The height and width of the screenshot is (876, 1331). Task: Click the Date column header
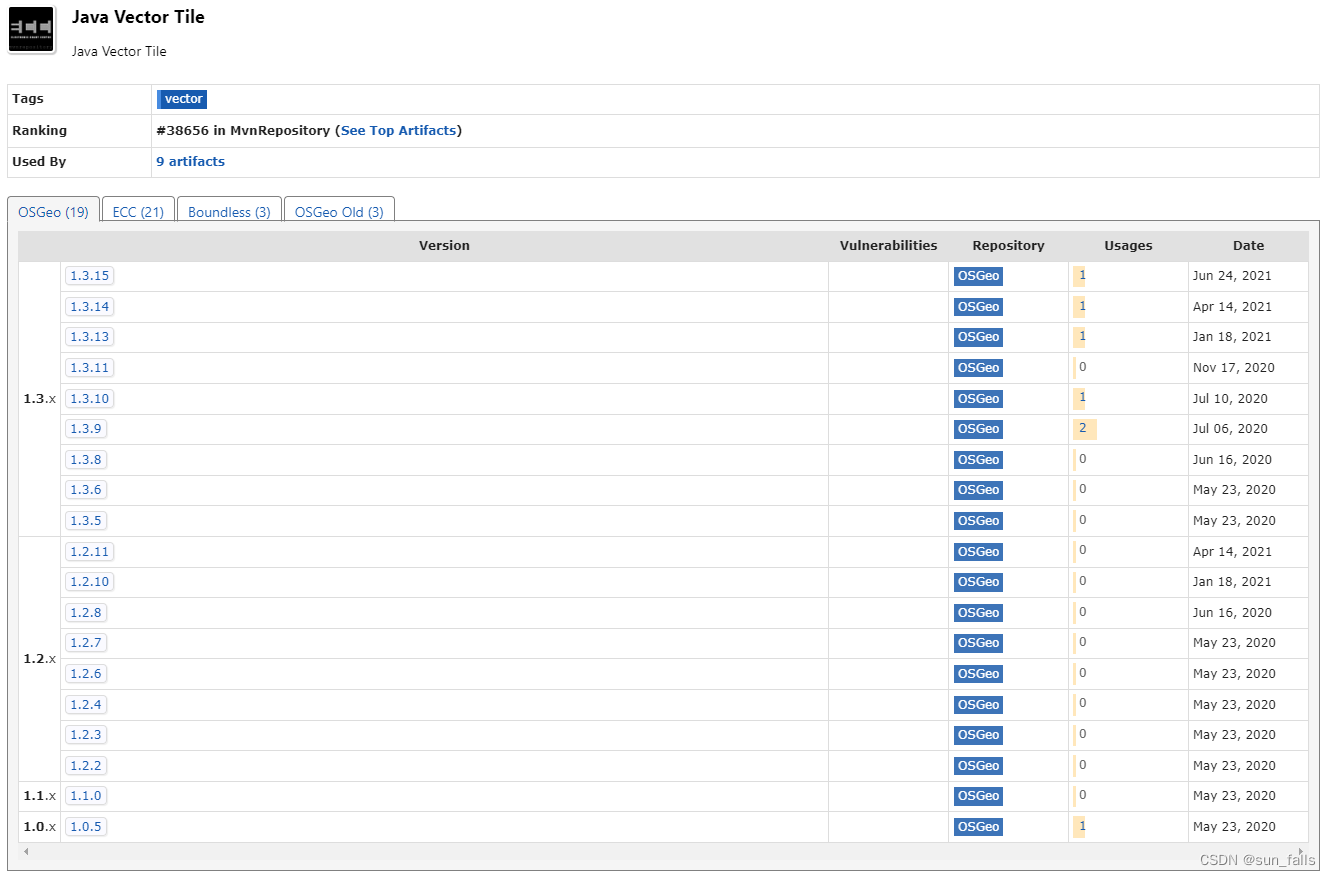pyautogui.click(x=1248, y=245)
